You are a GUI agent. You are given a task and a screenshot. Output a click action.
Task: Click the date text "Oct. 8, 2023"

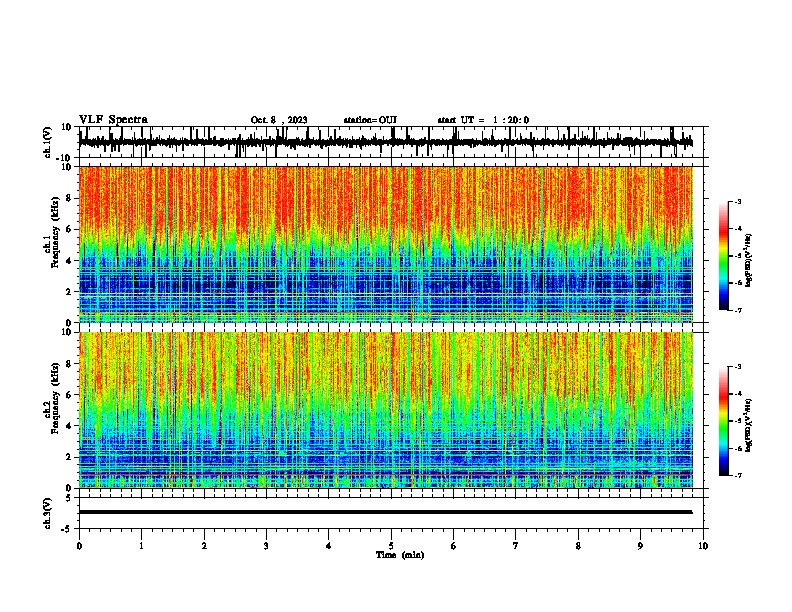tap(279, 120)
